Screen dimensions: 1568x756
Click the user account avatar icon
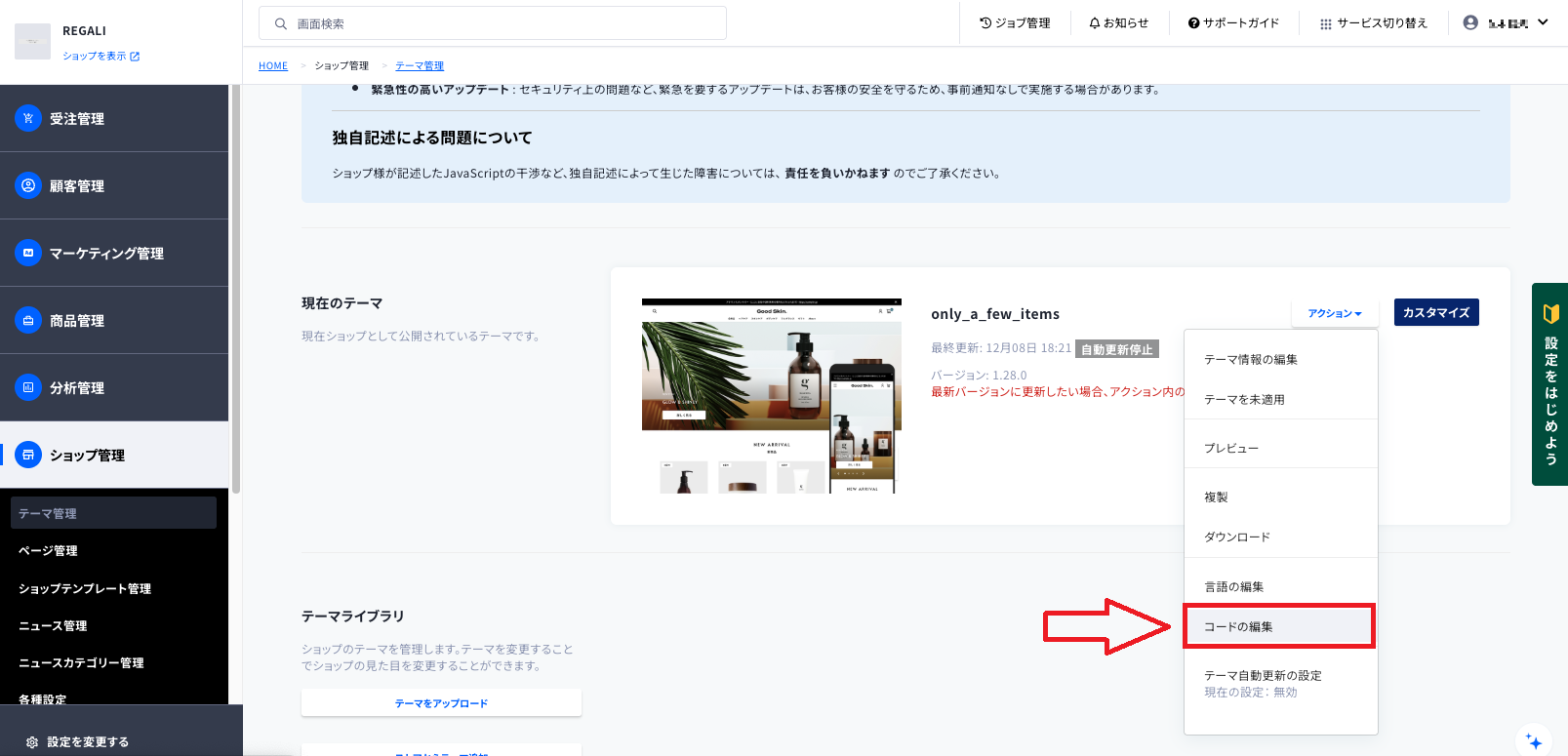[1470, 22]
